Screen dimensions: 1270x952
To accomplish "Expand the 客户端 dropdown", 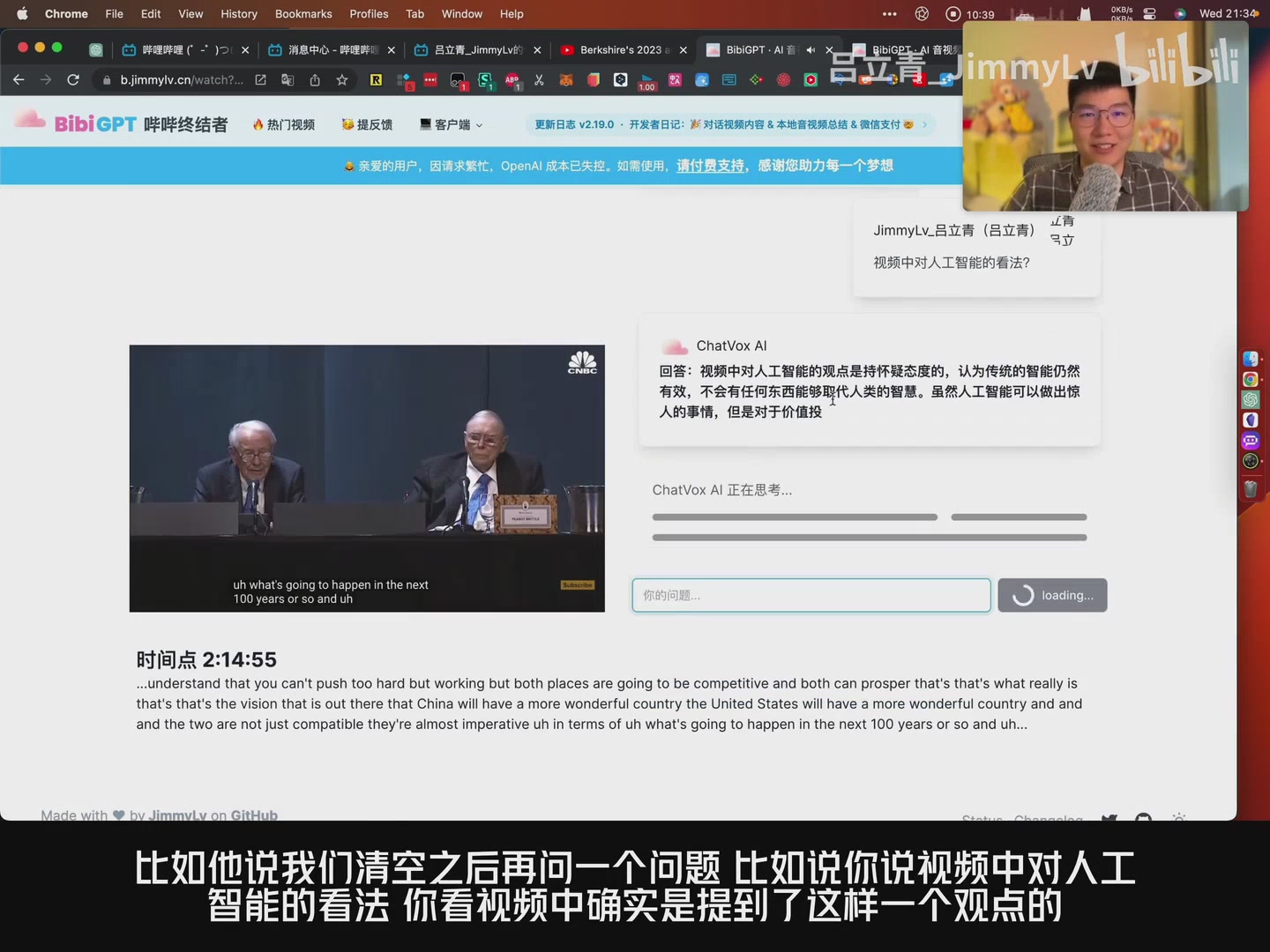I will (x=451, y=125).
